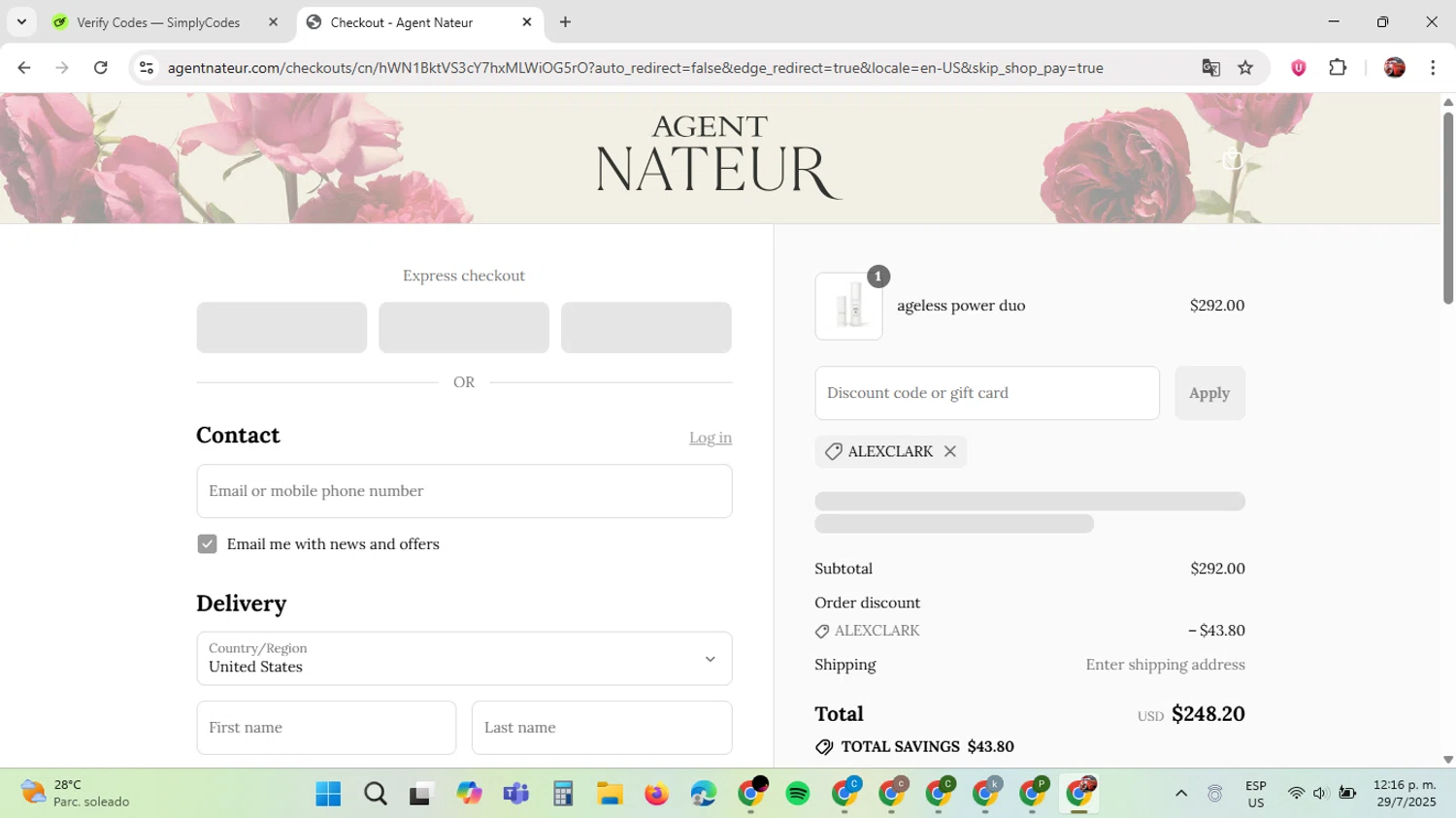Click the address bar URL
The height and width of the screenshot is (818, 1456).
coord(635,68)
